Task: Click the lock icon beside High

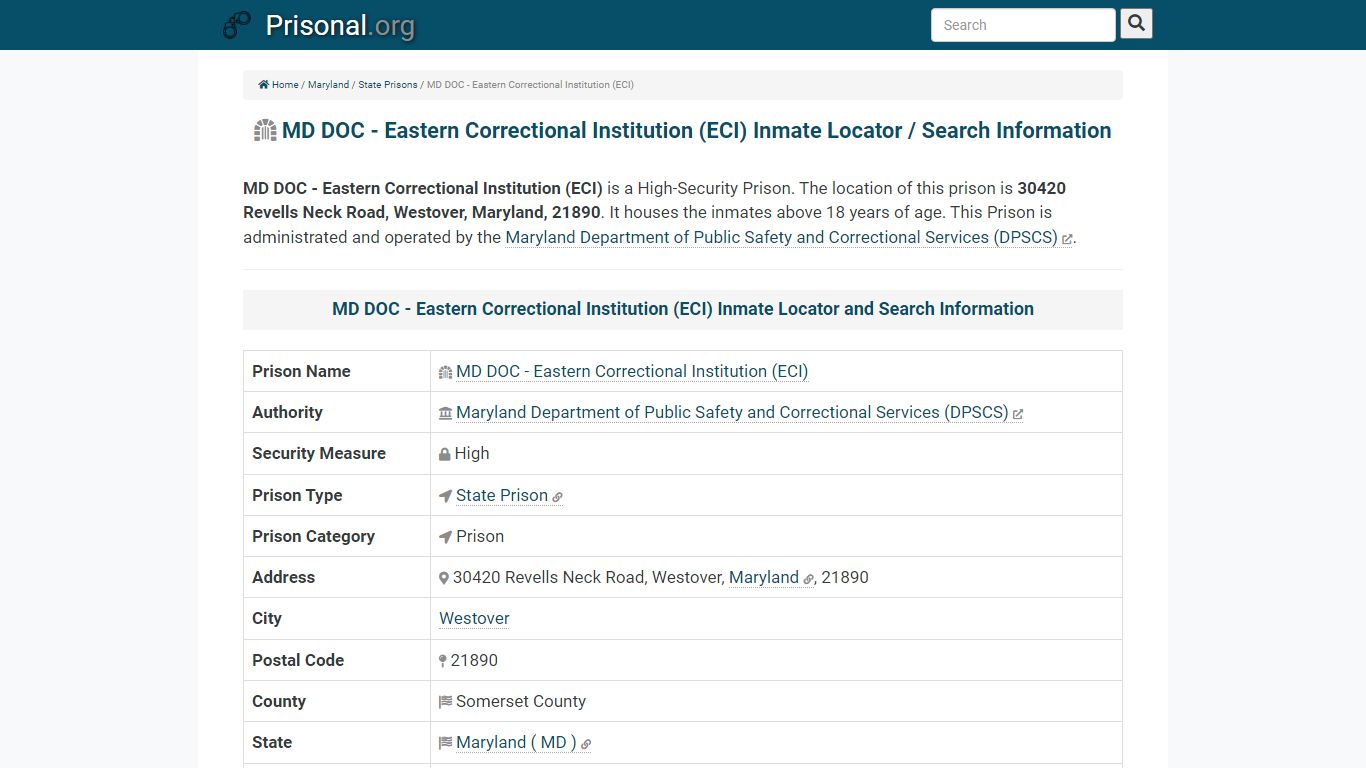Action: coord(445,454)
